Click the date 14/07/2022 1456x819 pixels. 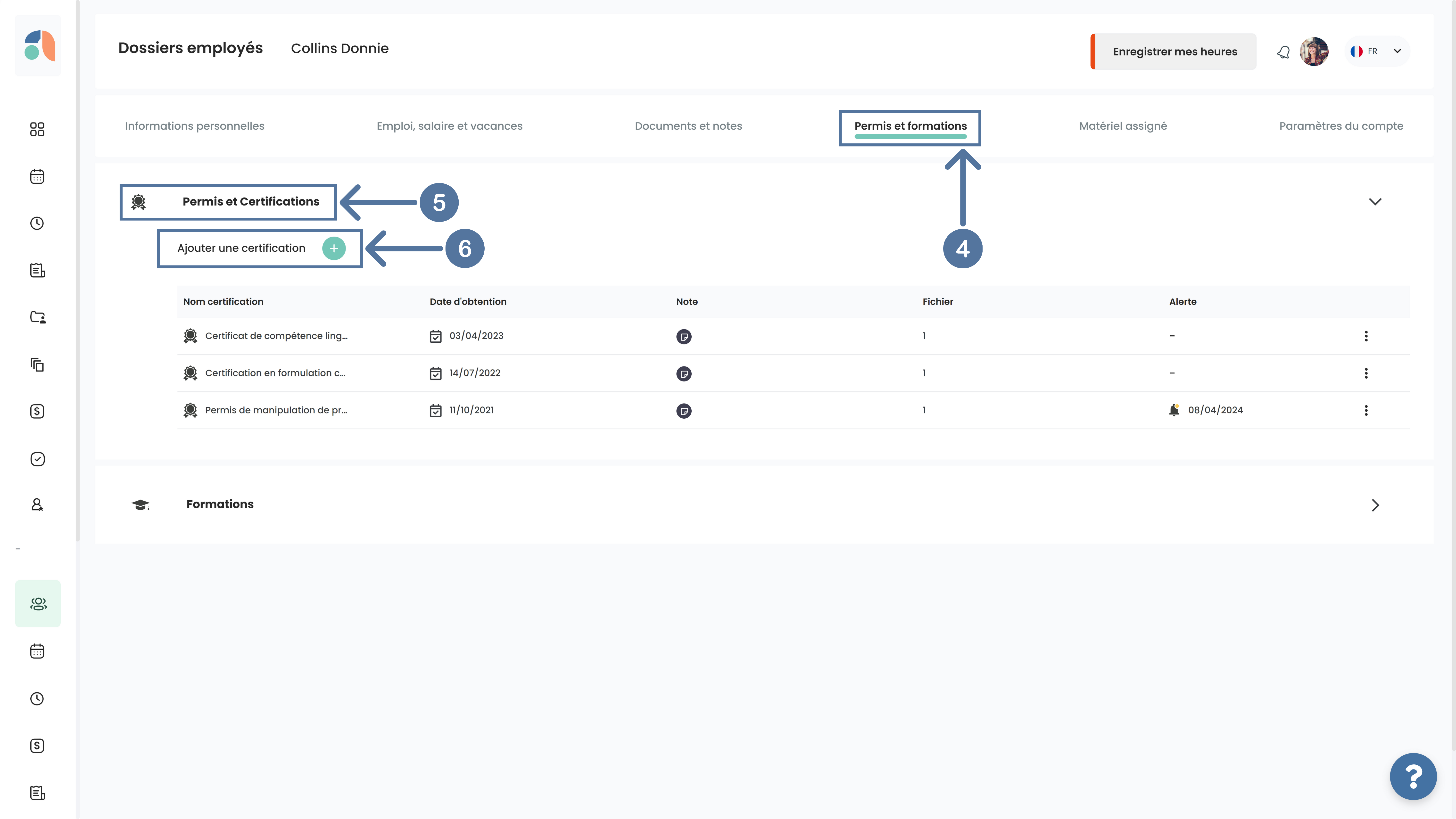(x=475, y=373)
